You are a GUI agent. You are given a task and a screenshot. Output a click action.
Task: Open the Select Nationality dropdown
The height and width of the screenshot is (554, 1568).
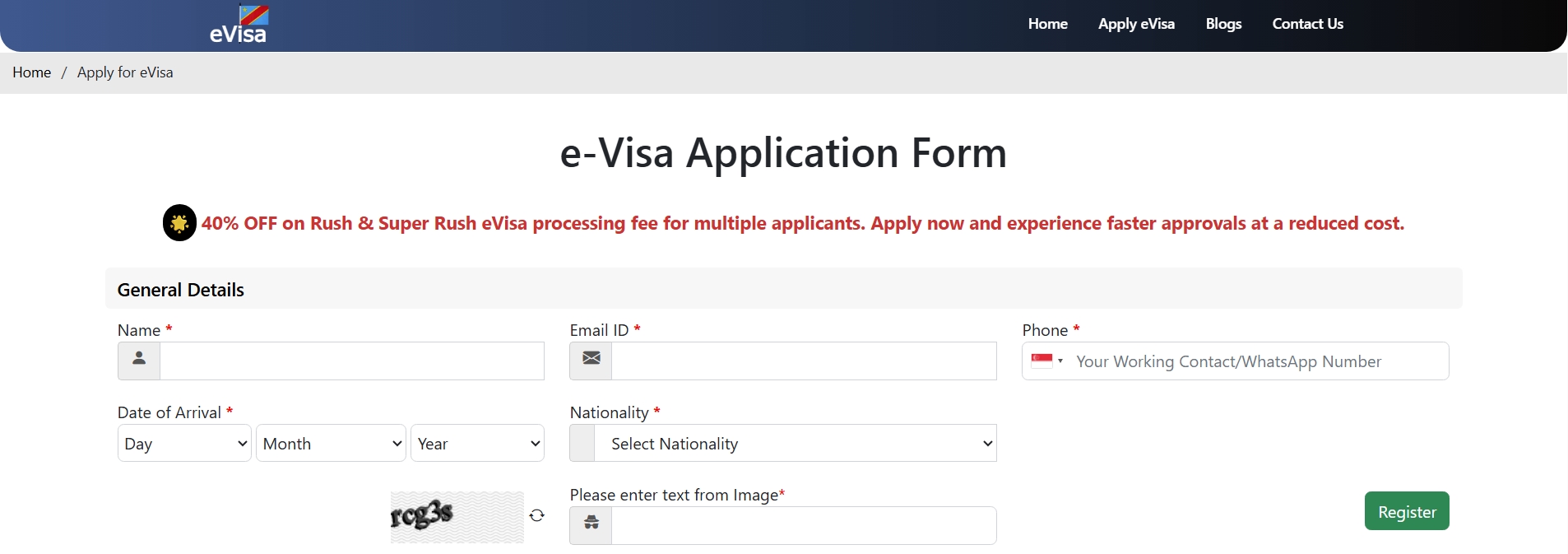pos(795,444)
